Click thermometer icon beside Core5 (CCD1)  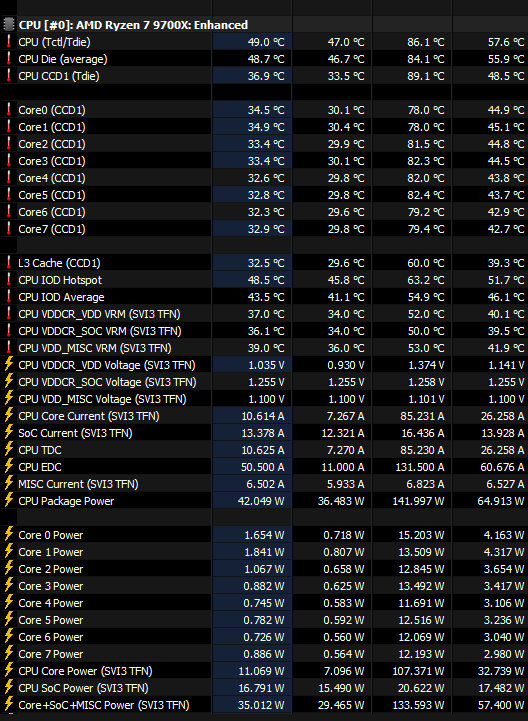point(8,195)
